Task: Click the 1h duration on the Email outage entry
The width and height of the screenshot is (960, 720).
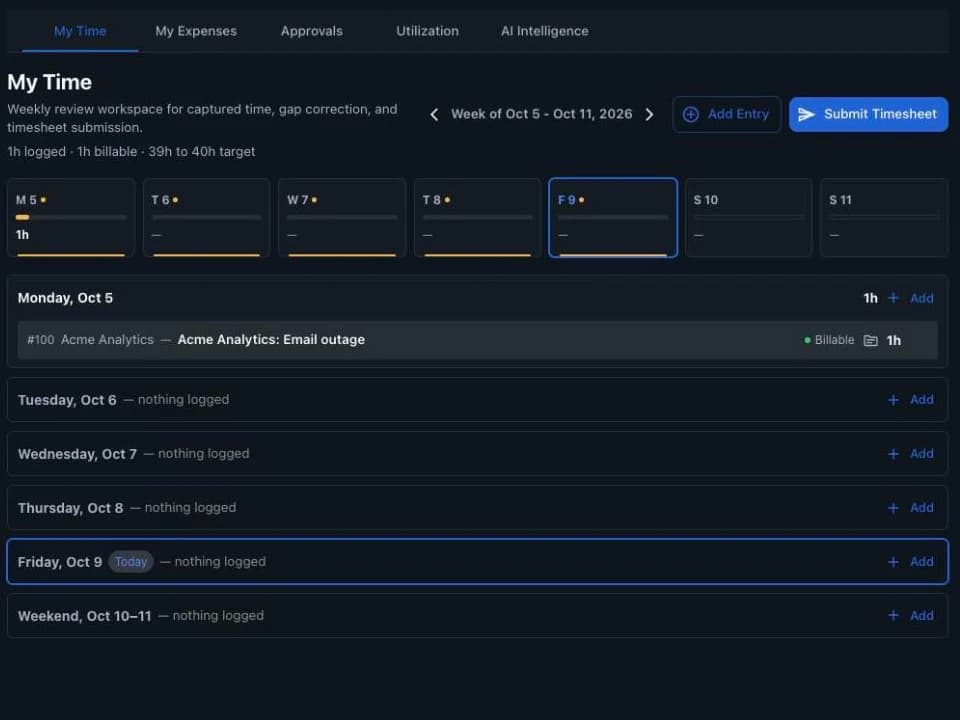Action: pyautogui.click(x=894, y=340)
